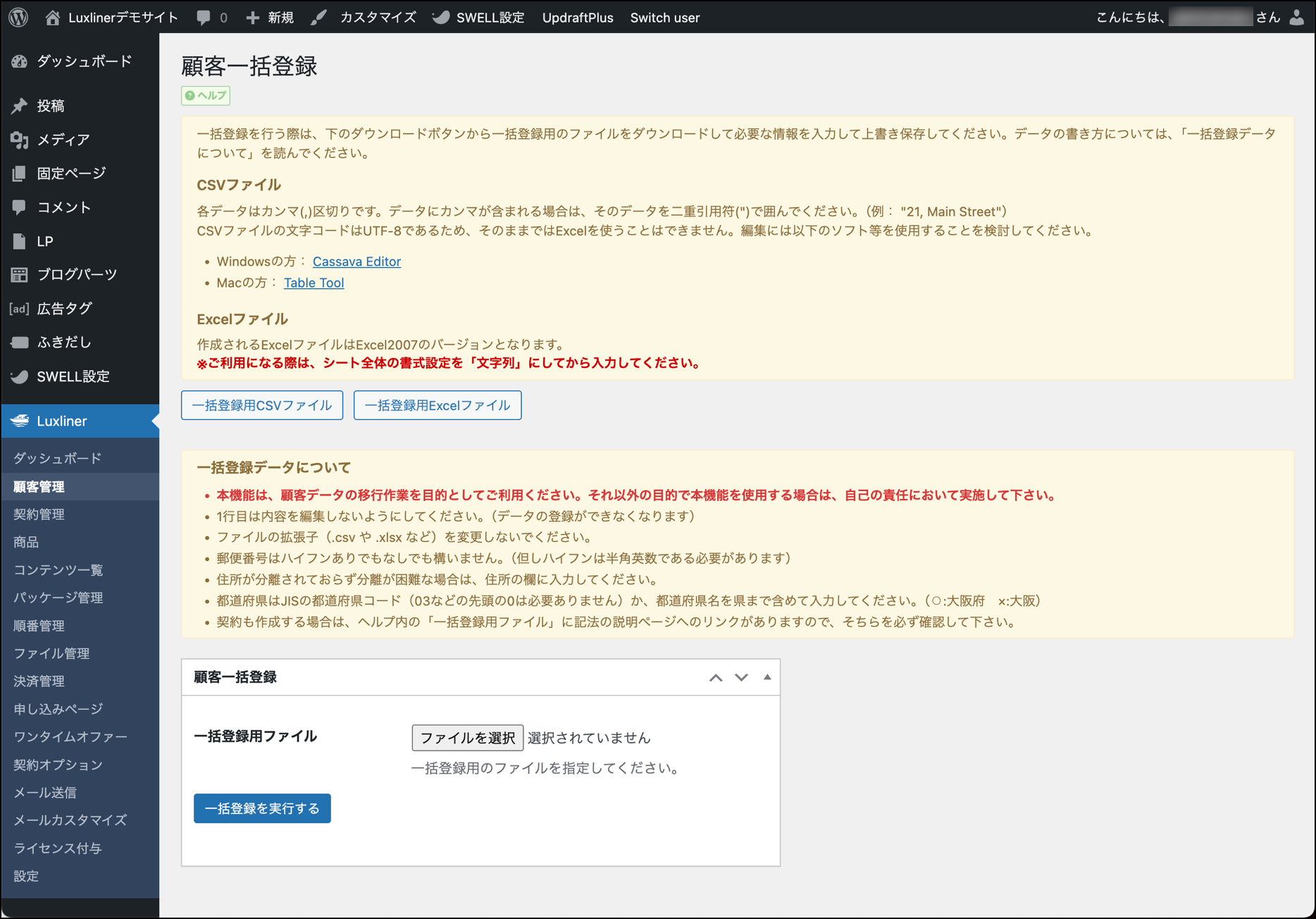Open 契約管理 in the Luxliner submenu
The height and width of the screenshot is (919, 1316).
tap(39, 514)
